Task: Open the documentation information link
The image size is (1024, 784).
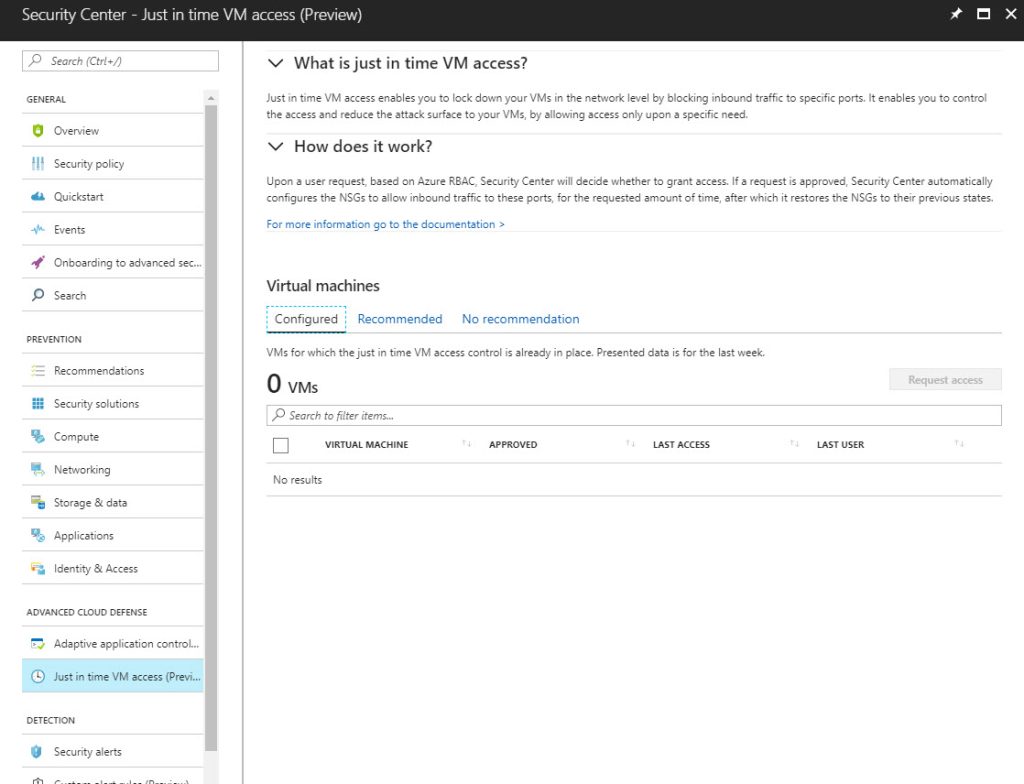Action: pyautogui.click(x=385, y=225)
